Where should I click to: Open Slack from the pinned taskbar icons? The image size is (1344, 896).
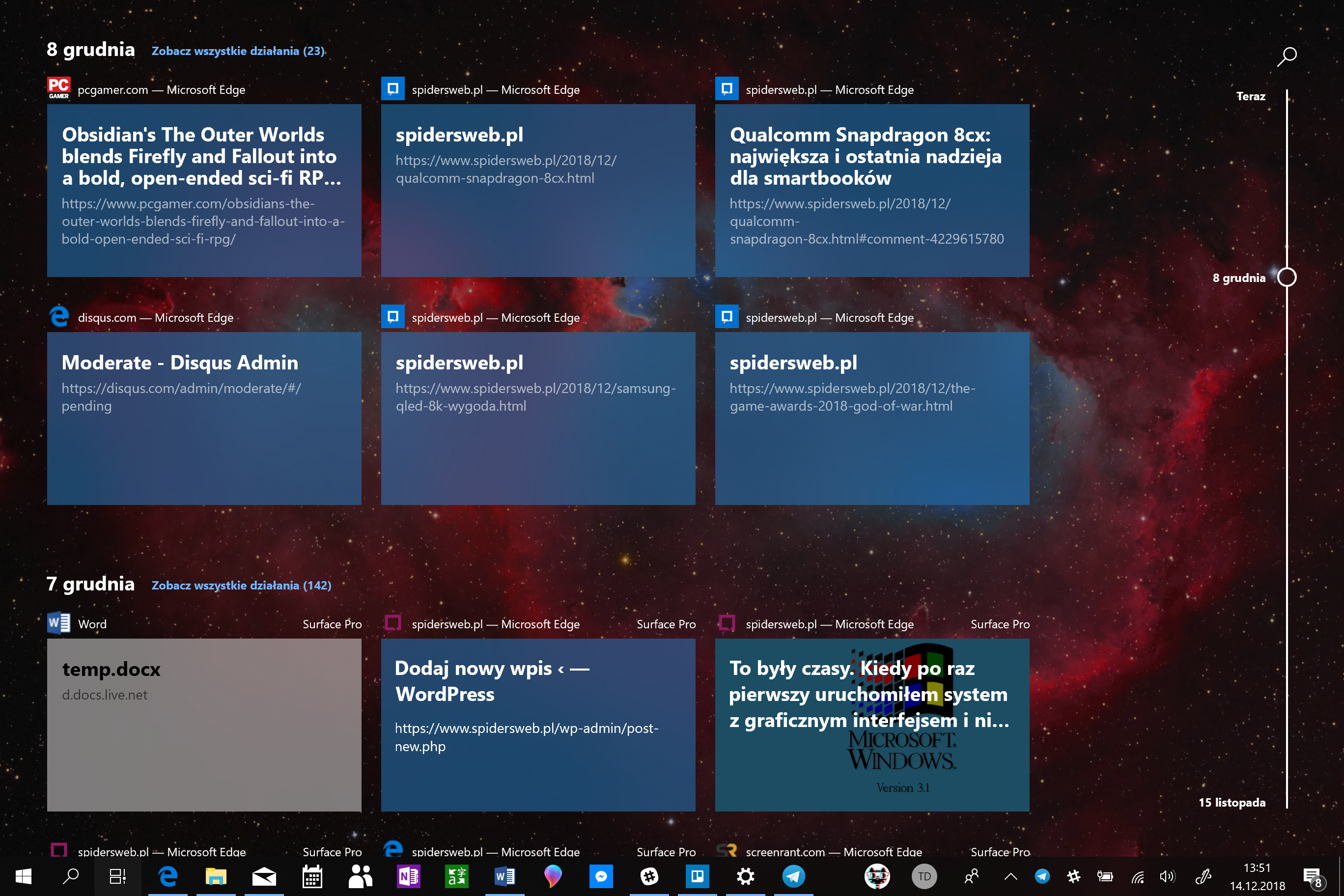[x=649, y=876]
